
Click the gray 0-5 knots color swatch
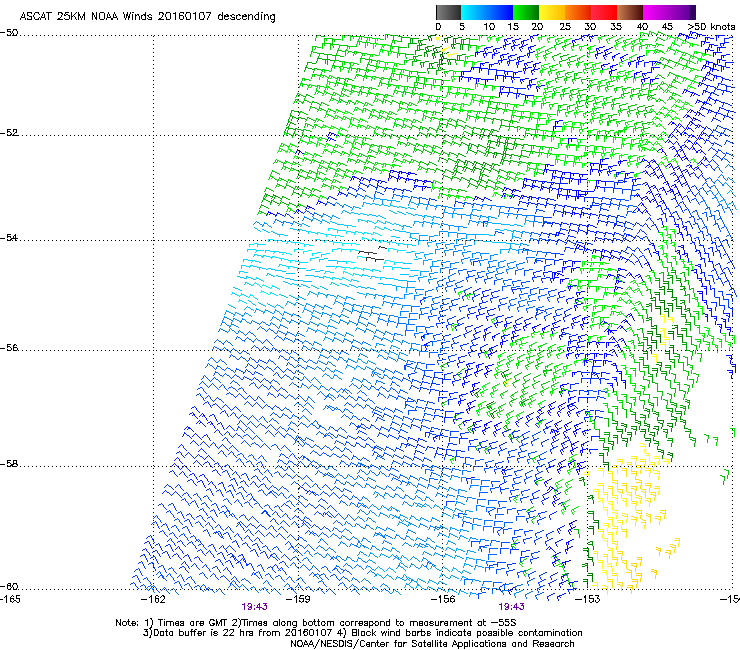tap(448, 12)
